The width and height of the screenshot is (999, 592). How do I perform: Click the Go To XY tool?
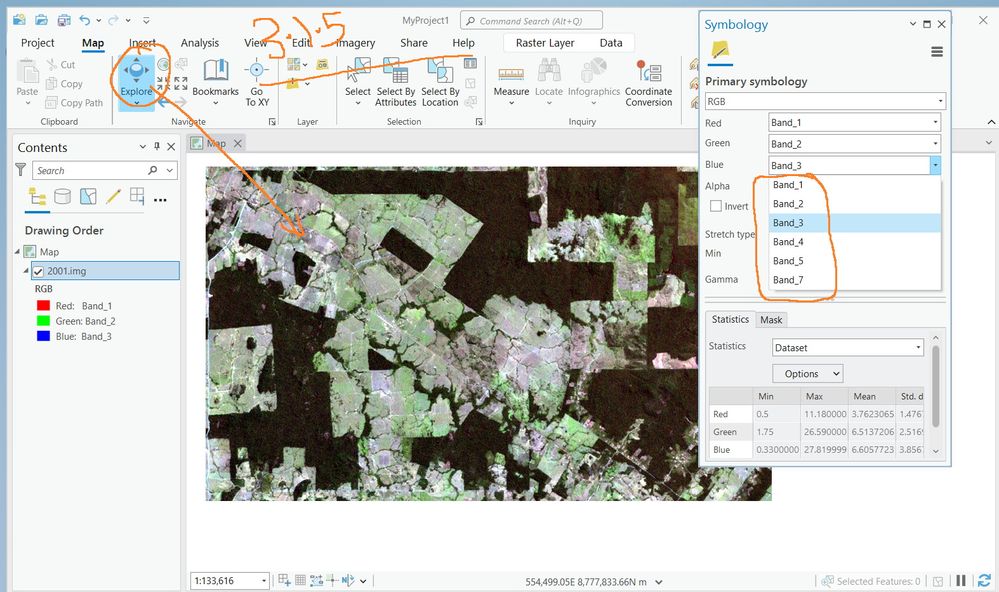pyautogui.click(x=257, y=81)
